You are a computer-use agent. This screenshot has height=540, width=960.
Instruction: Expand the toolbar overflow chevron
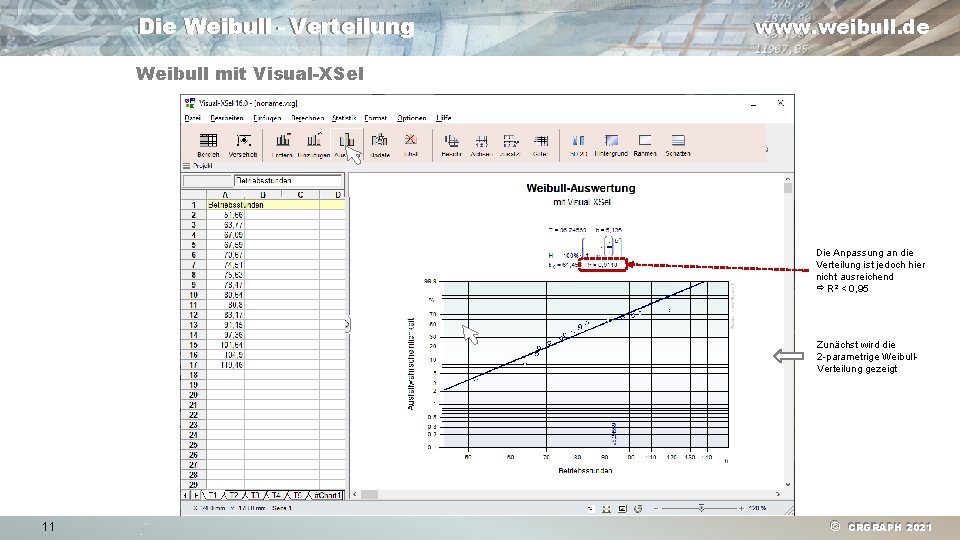767,149
